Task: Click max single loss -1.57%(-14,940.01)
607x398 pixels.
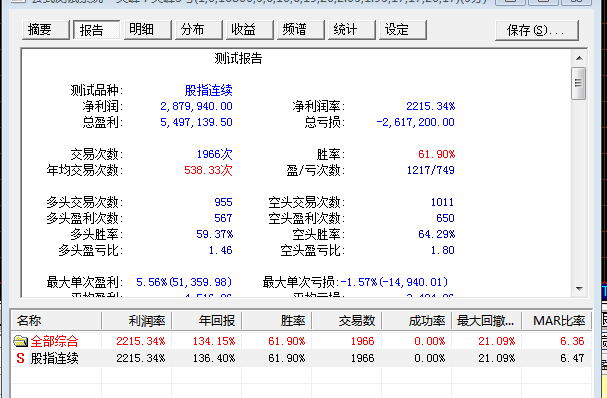Action: 394,282
